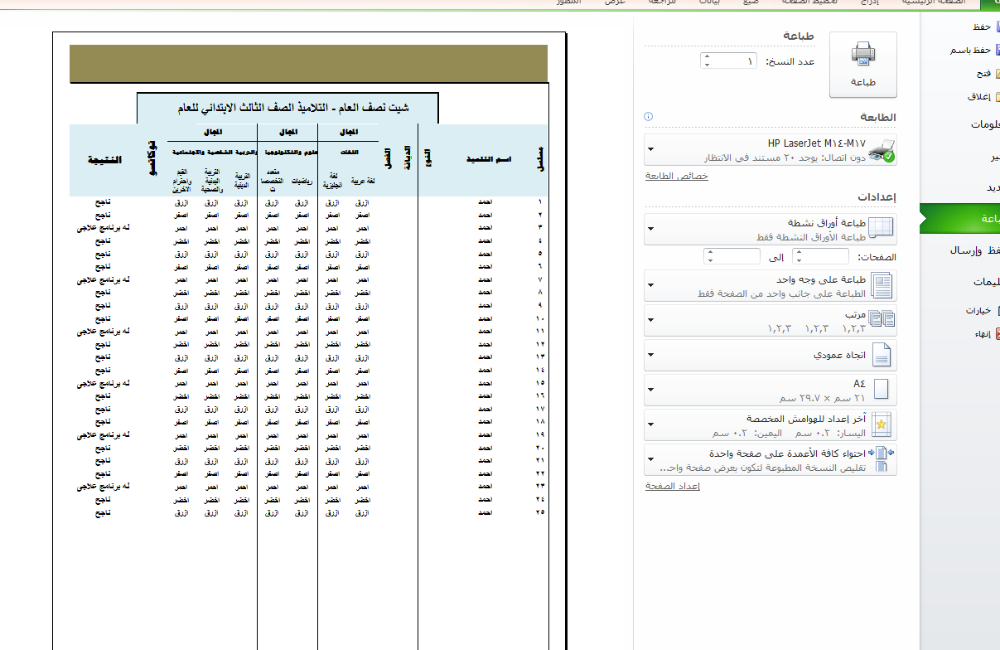Click the collated pages icon
This screenshot has height=650, width=1000.
coord(882,319)
